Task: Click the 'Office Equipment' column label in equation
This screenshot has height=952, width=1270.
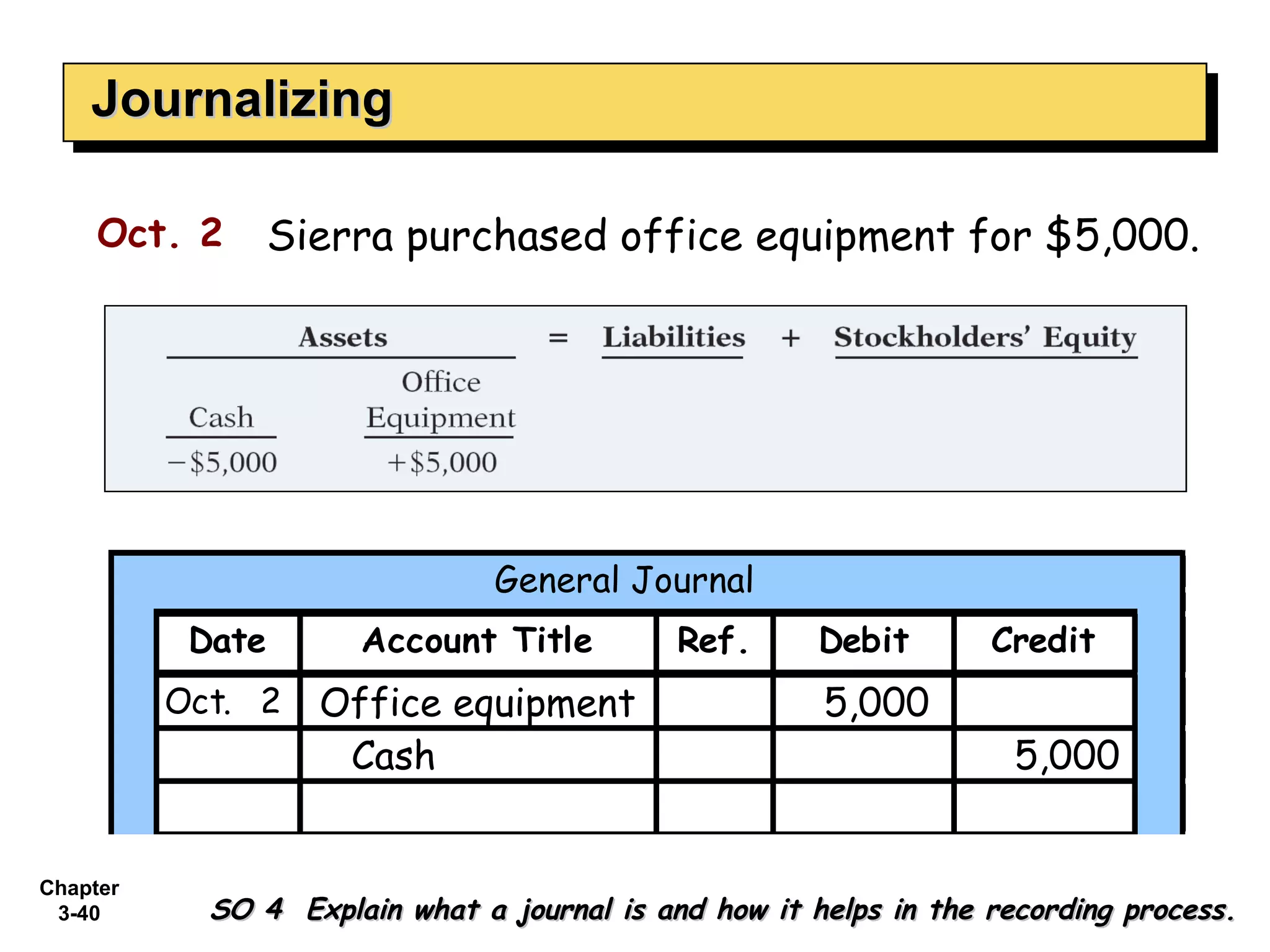Action: (x=440, y=400)
